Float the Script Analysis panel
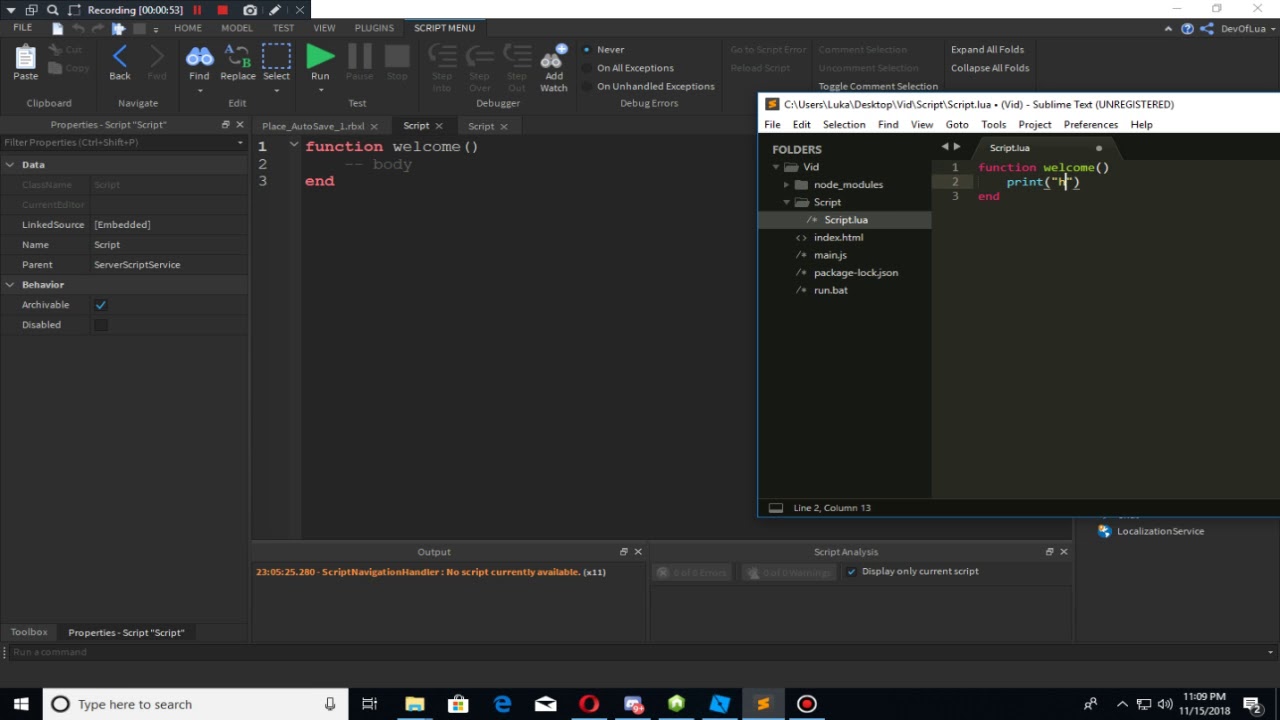This screenshot has height=720, width=1280. [1049, 552]
